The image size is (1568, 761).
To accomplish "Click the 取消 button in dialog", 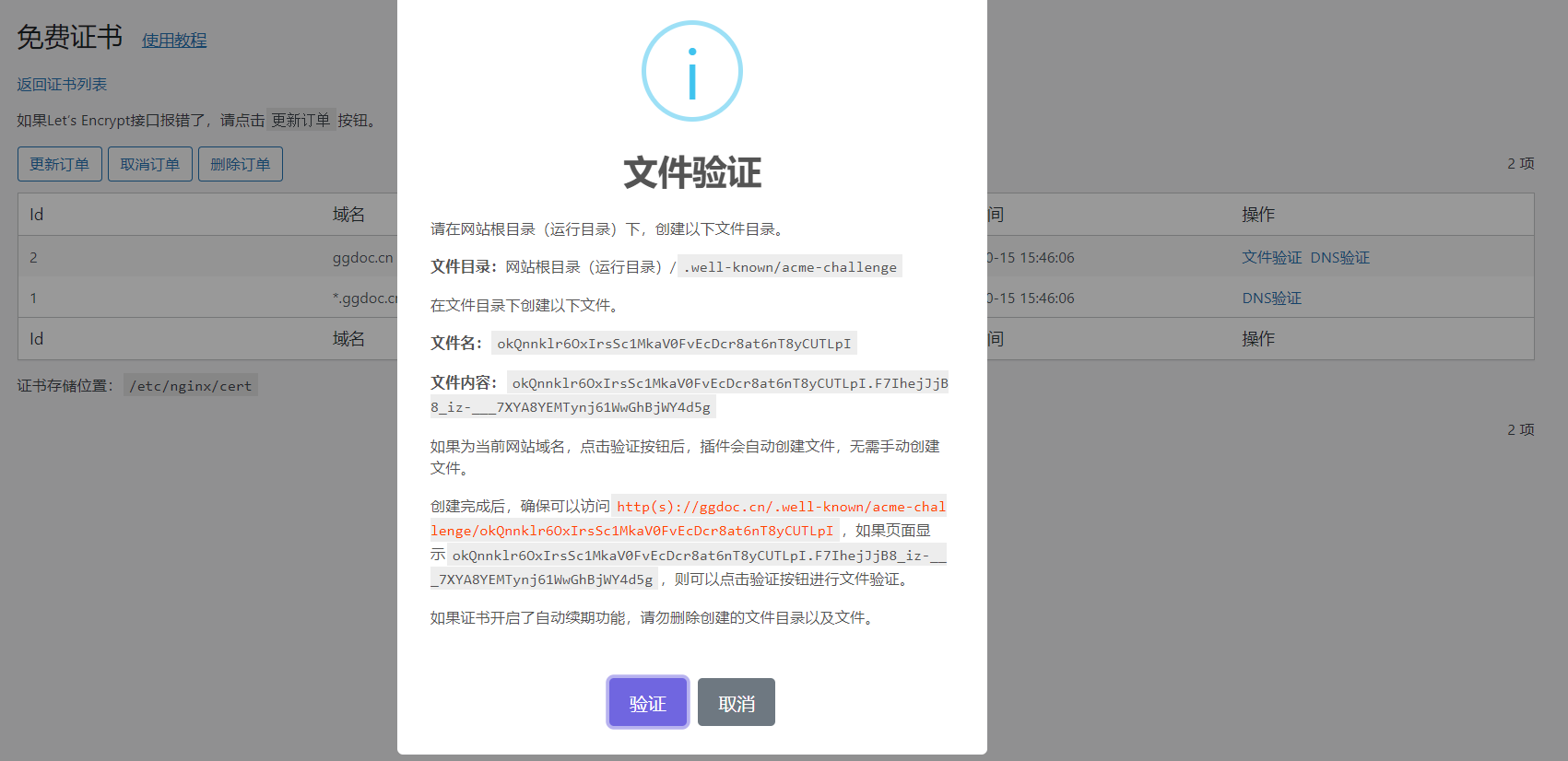I will [x=736, y=703].
